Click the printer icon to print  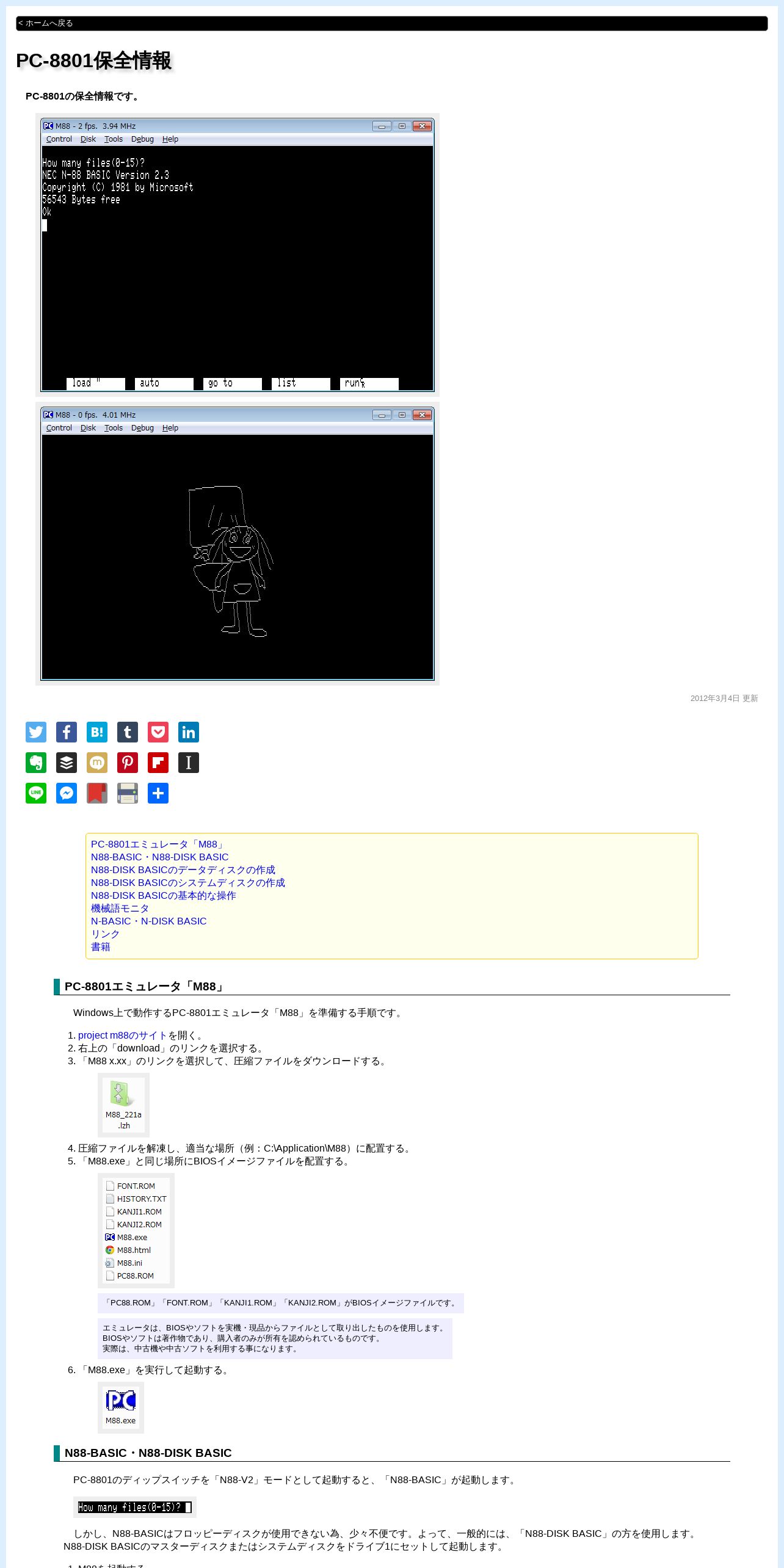click(x=128, y=793)
